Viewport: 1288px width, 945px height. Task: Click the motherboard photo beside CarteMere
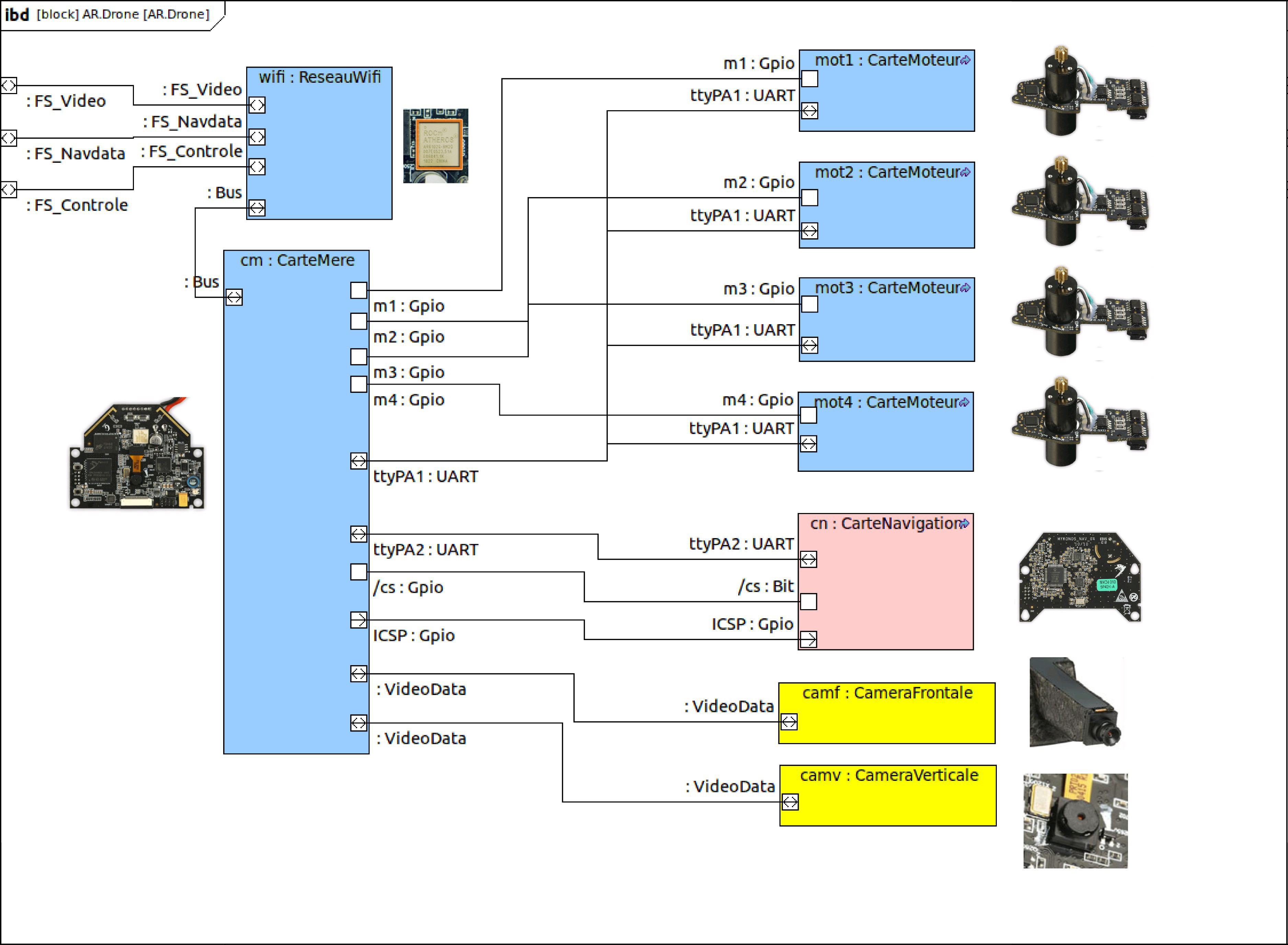click(x=137, y=453)
